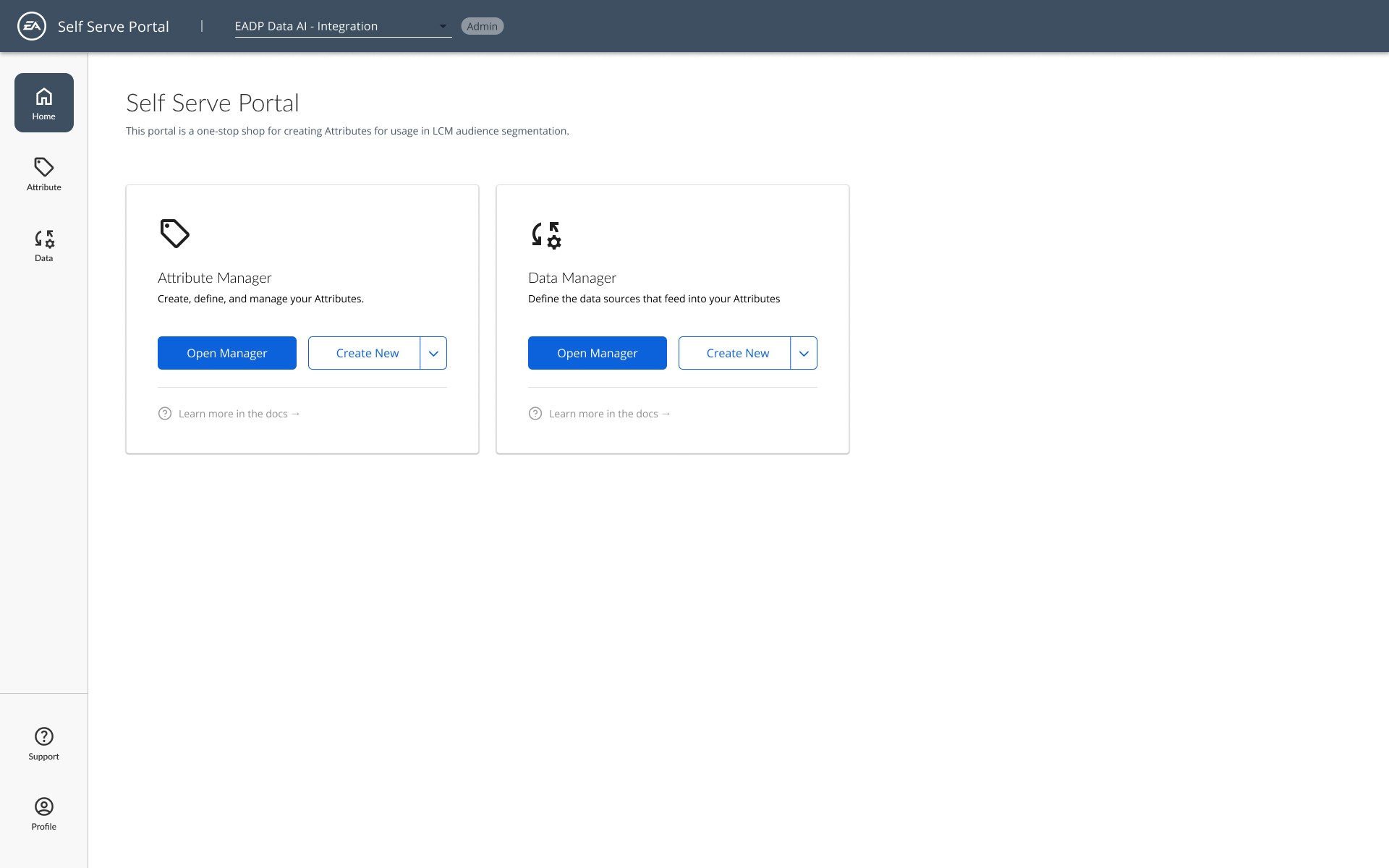This screenshot has height=868, width=1389.
Task: Open Support from the sidebar
Action: [x=43, y=744]
